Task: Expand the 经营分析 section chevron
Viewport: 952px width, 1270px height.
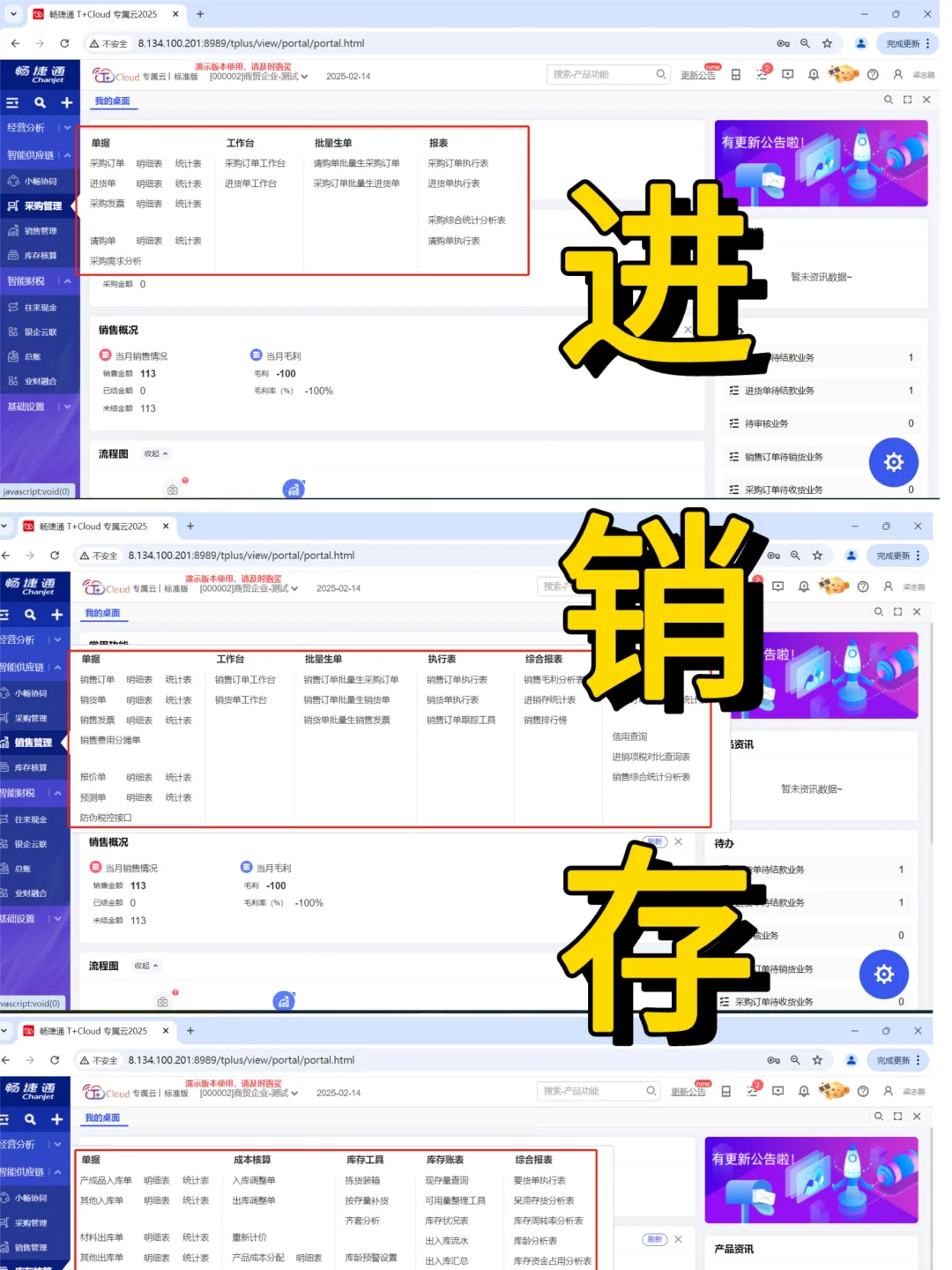Action: pyautogui.click(x=68, y=128)
